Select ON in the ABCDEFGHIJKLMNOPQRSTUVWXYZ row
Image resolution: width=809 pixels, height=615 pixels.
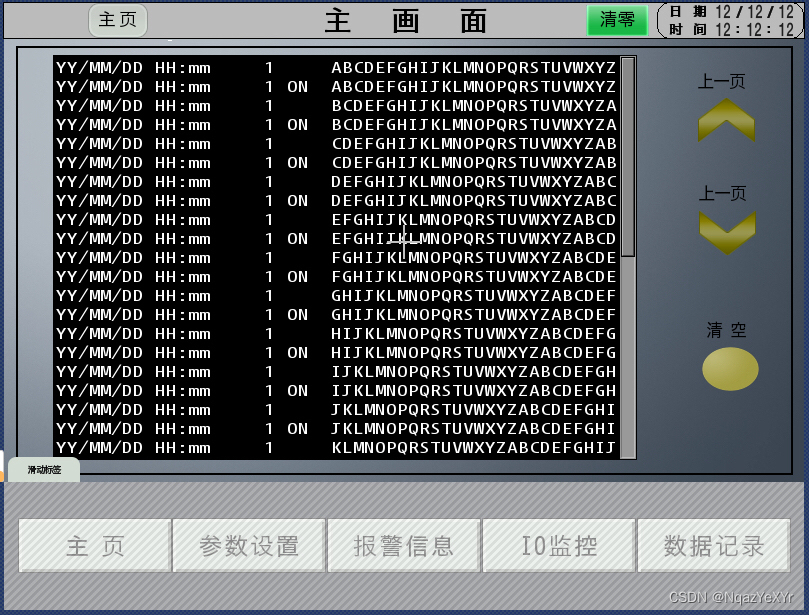[x=298, y=87]
